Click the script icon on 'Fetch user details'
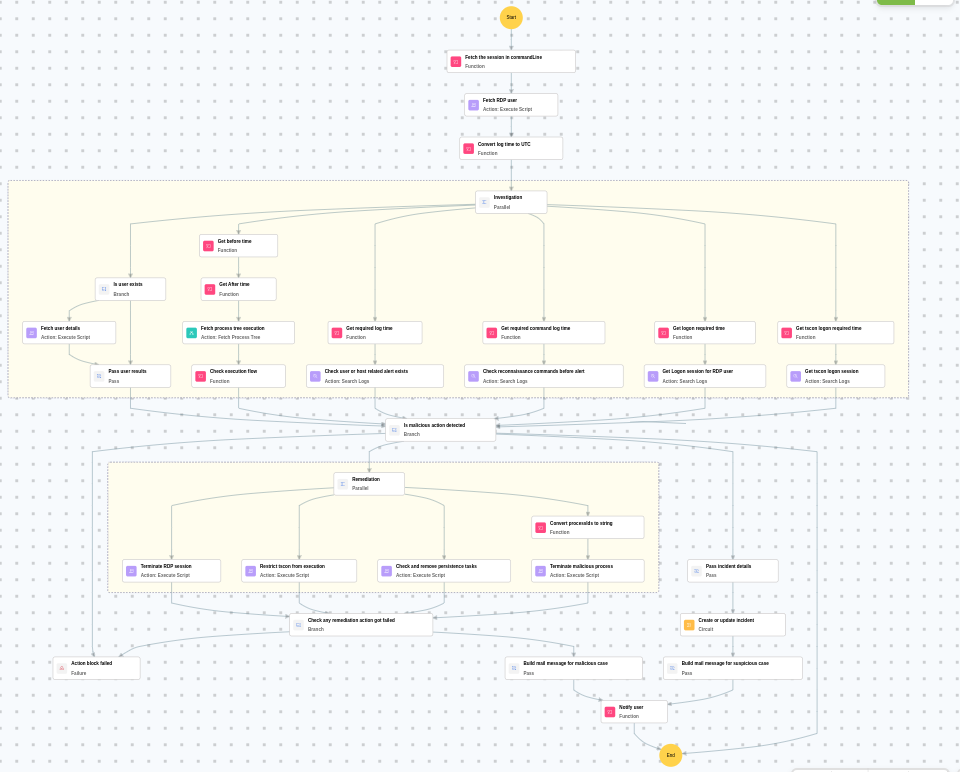 point(31,332)
